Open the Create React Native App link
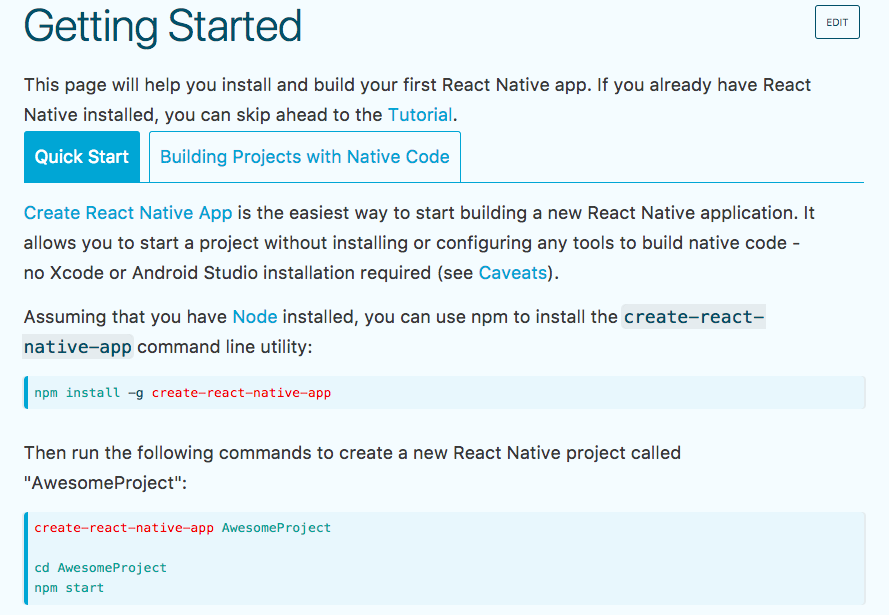Screen dimensions: 889x615 128,213
